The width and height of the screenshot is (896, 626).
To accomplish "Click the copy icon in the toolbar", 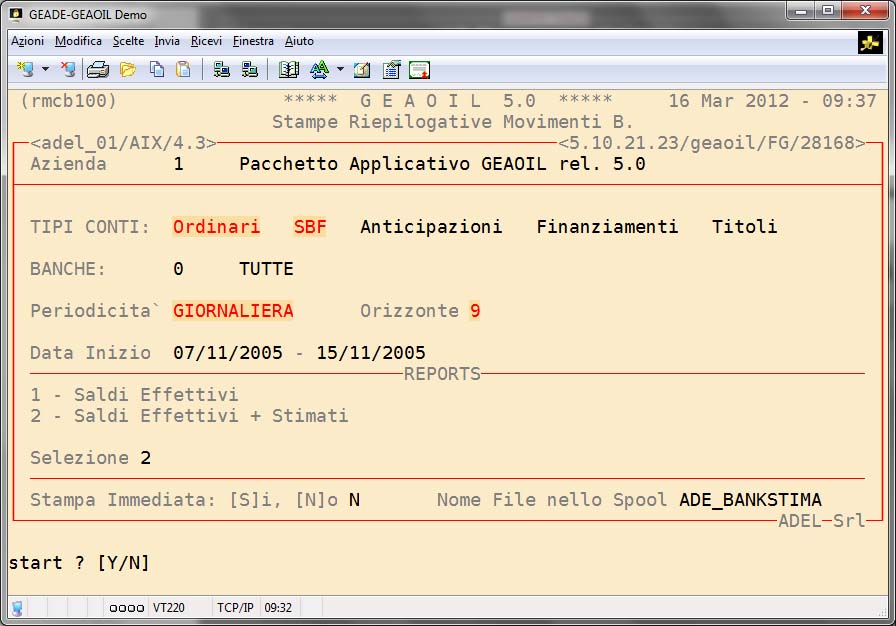I will pyautogui.click(x=156, y=70).
